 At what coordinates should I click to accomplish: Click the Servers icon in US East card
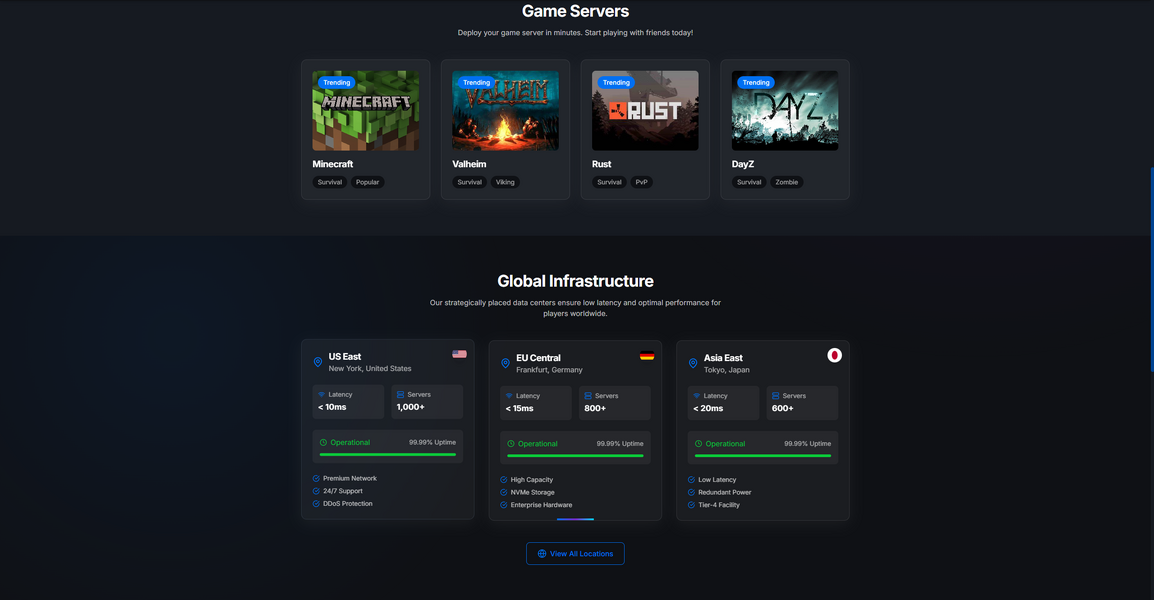point(400,395)
